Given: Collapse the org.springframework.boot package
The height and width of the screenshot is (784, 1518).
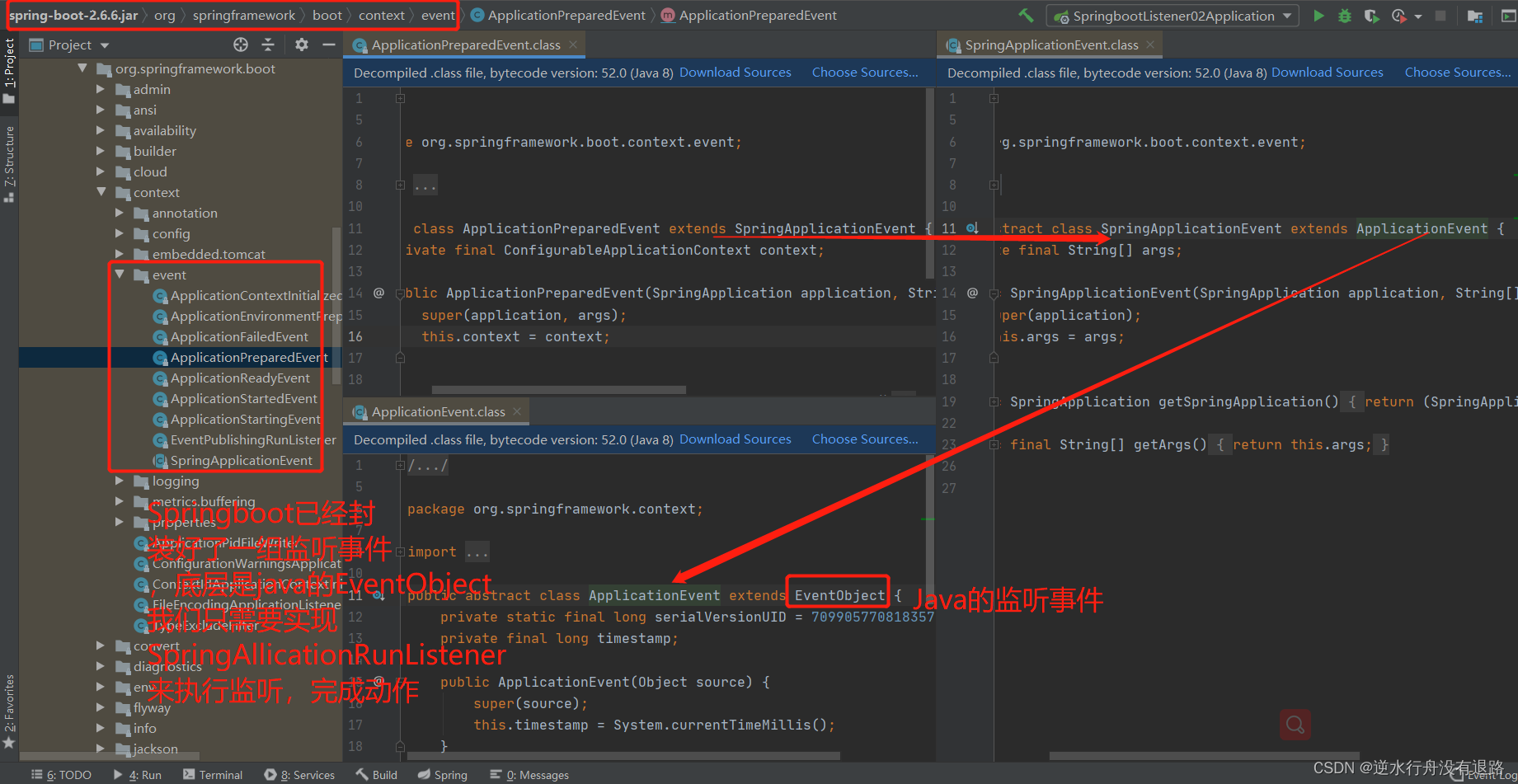Looking at the screenshot, I should [x=82, y=68].
